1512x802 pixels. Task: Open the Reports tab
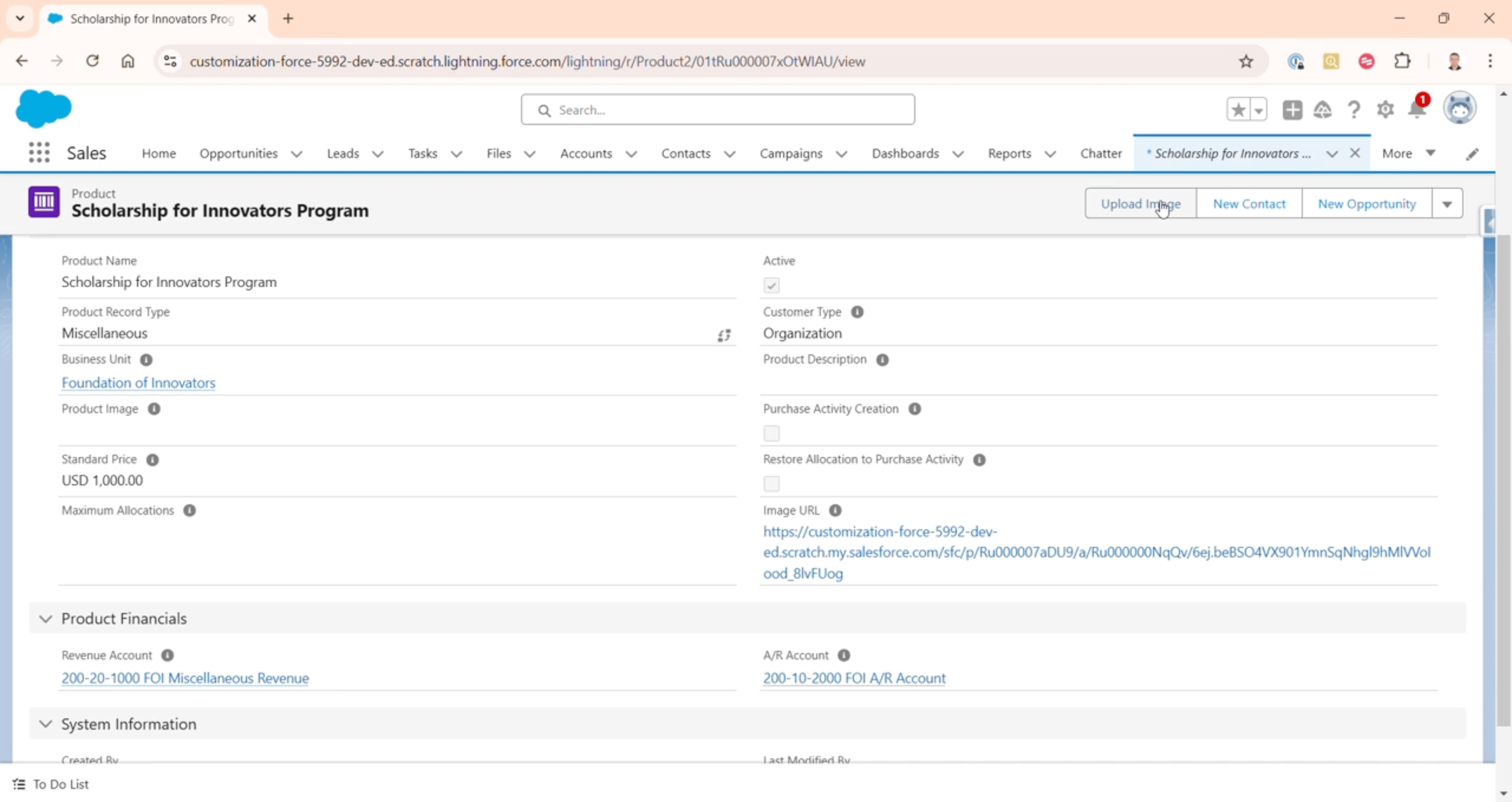tap(1009, 153)
